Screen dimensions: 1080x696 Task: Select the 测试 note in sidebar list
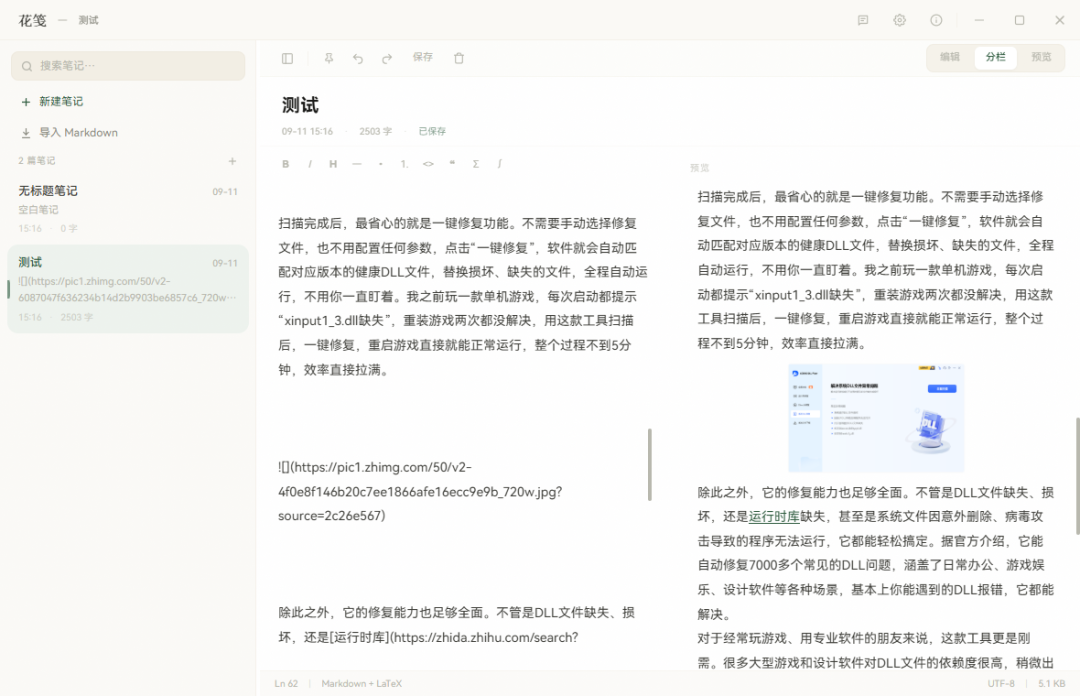point(128,289)
